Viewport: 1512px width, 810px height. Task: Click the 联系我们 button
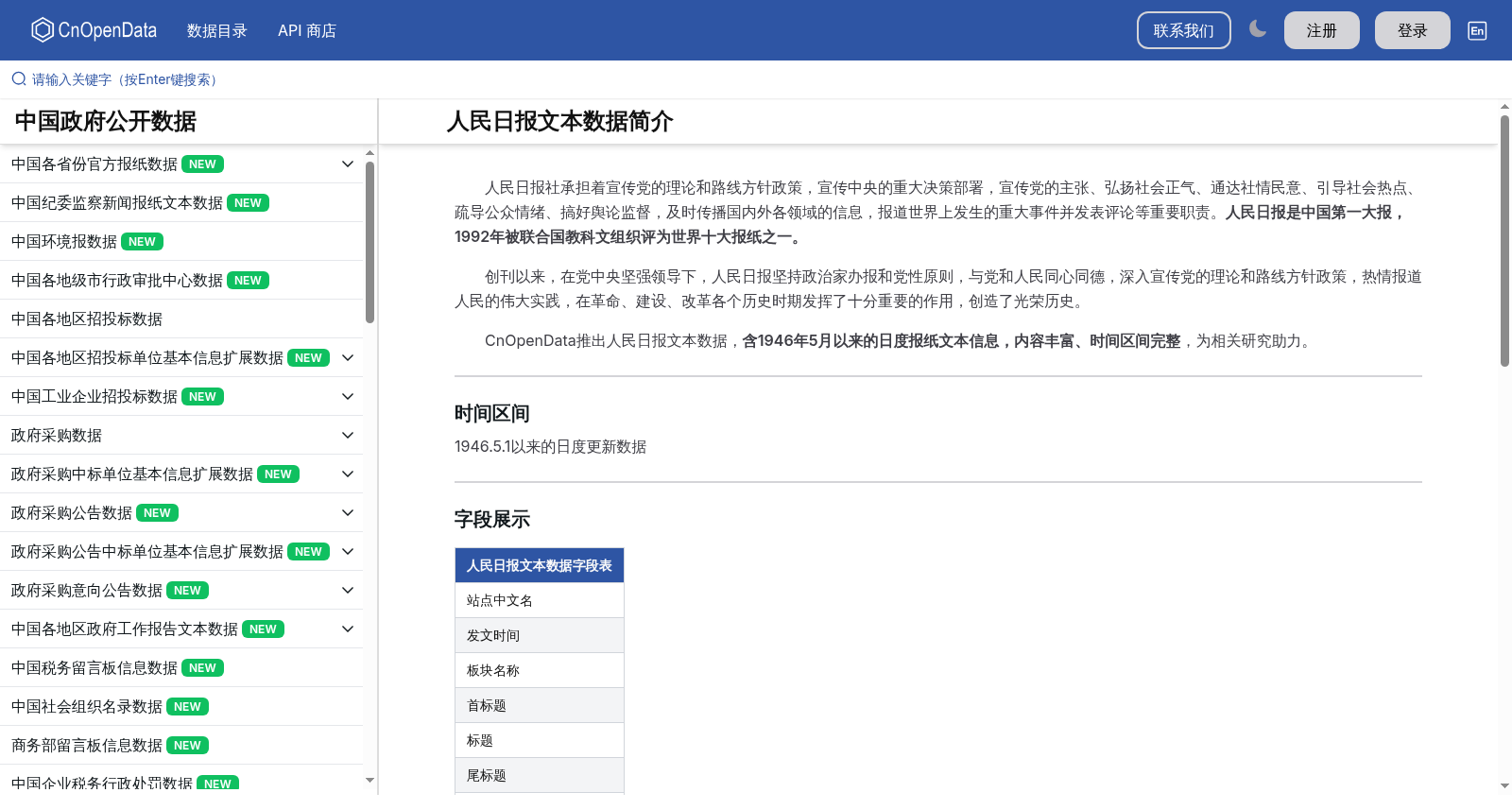point(1184,30)
